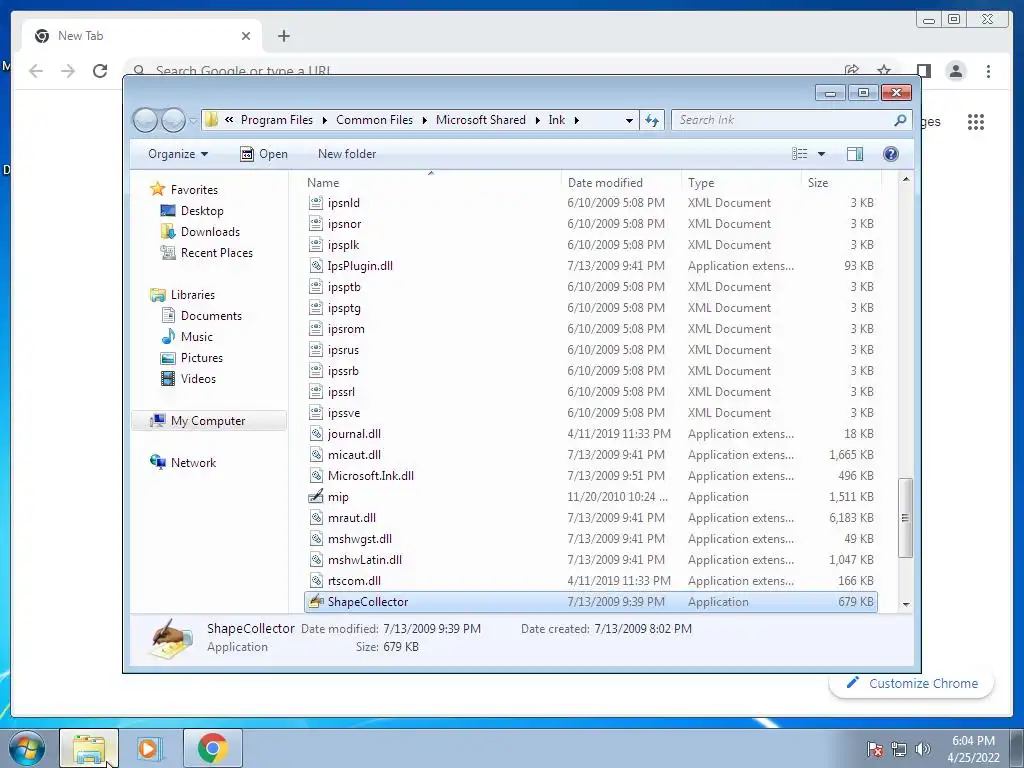This screenshot has width=1024, height=768.
Task: Switch to the New Tab tab
Action: pyautogui.click(x=142, y=36)
